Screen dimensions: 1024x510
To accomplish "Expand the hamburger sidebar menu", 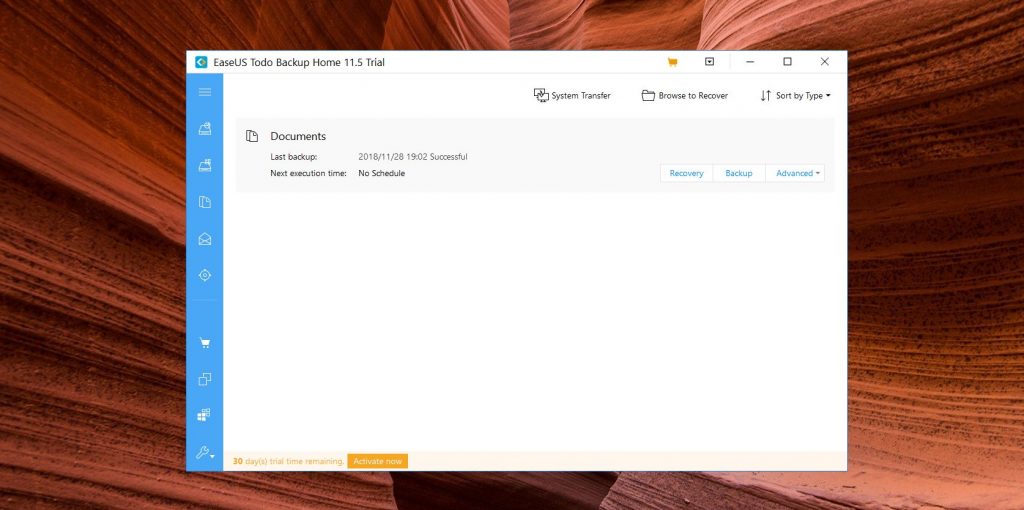I will [205, 92].
